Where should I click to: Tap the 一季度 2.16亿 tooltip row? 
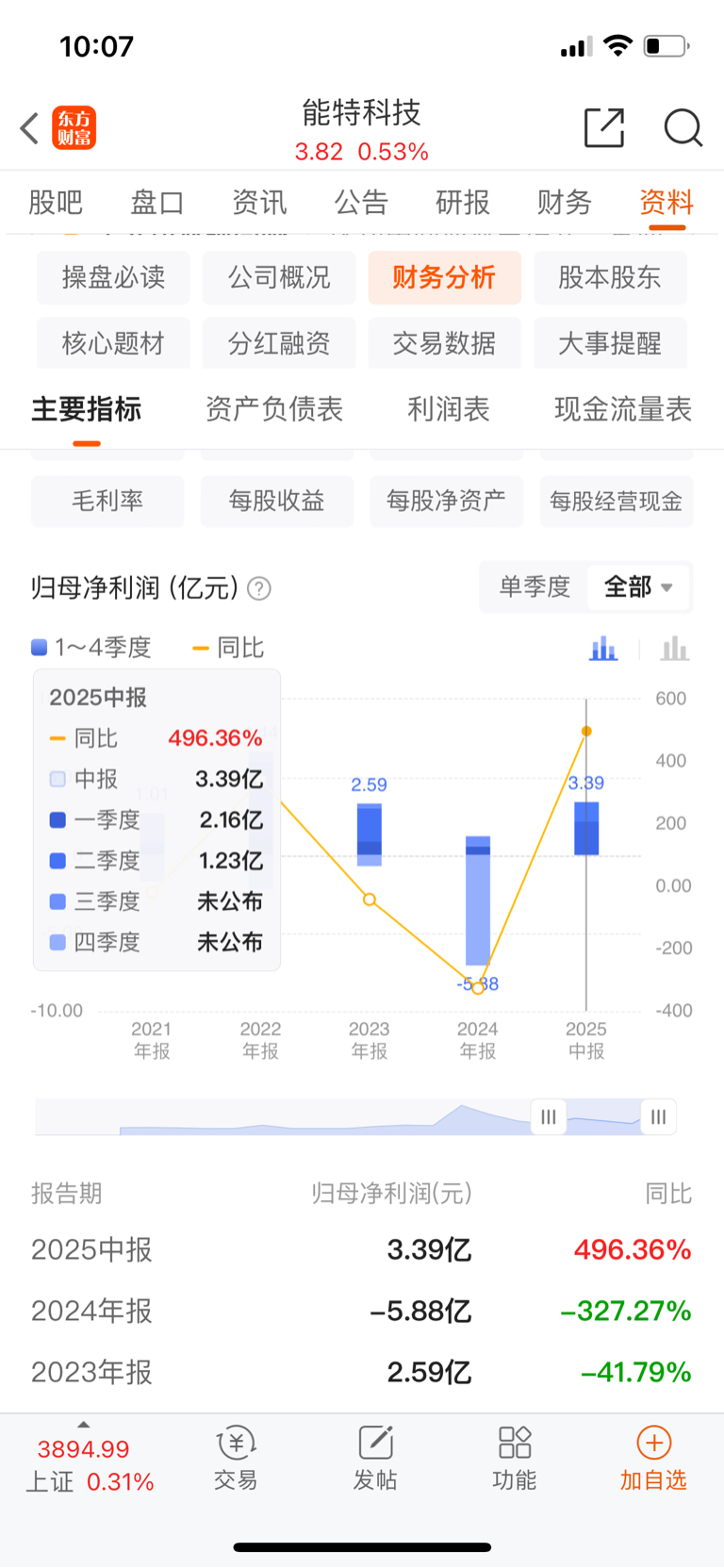pyautogui.click(x=156, y=820)
